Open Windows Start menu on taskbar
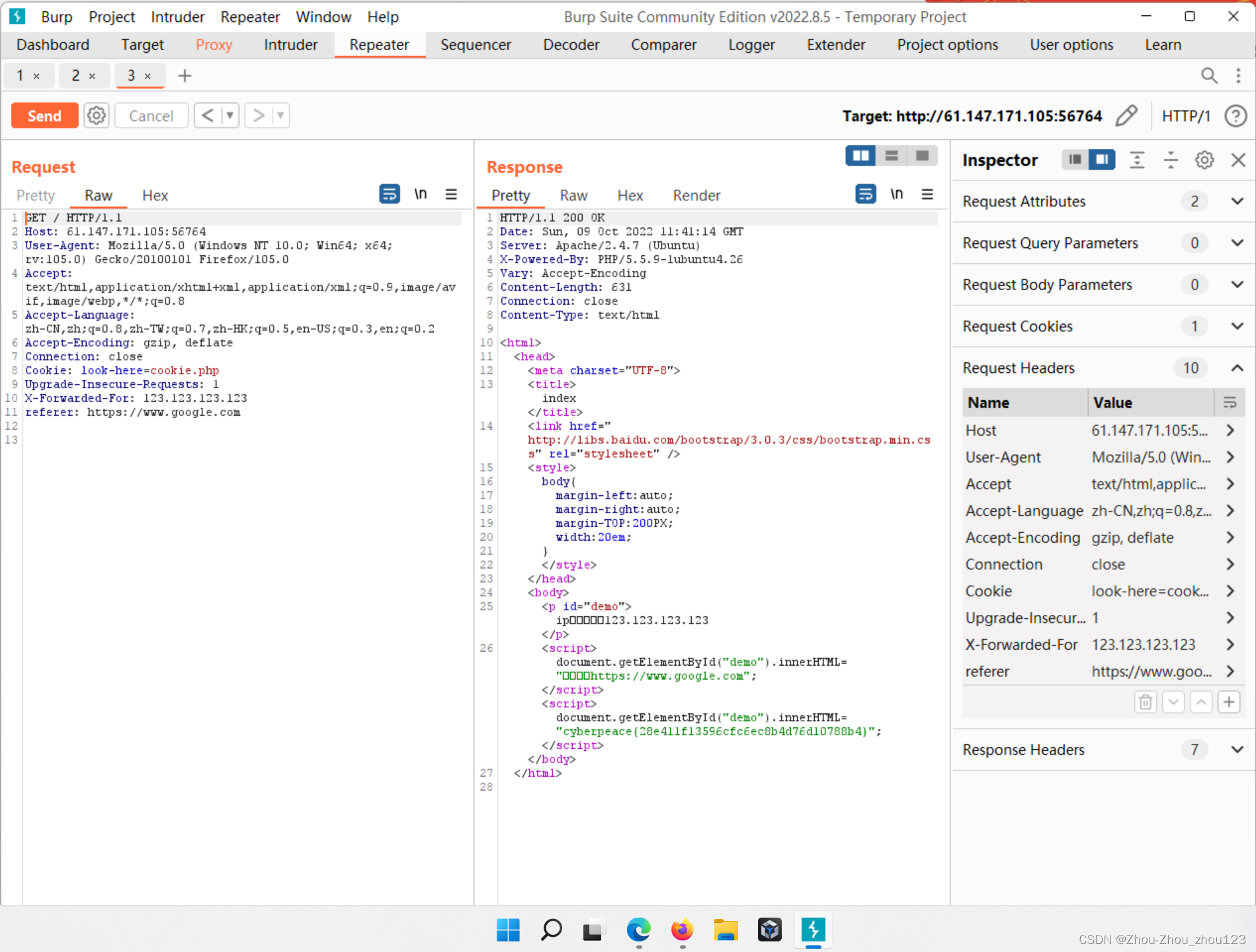This screenshot has height=952, width=1256. pos(508,930)
